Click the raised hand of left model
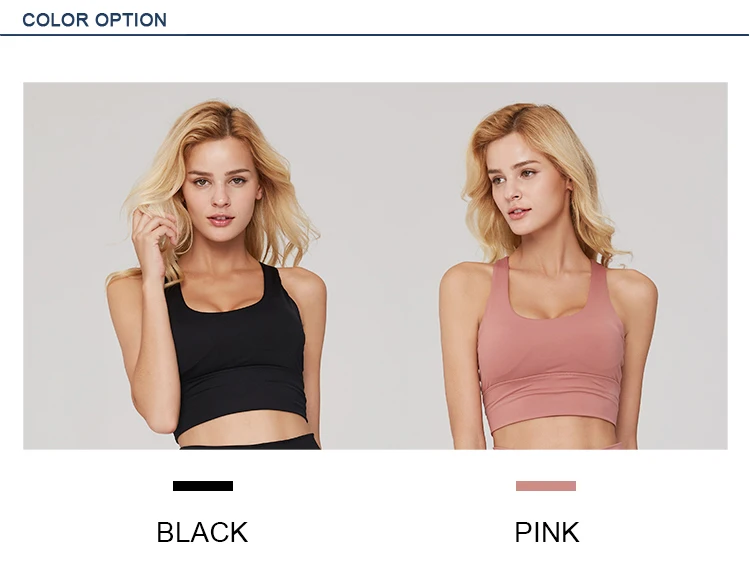750x570 pixels. 152,241
